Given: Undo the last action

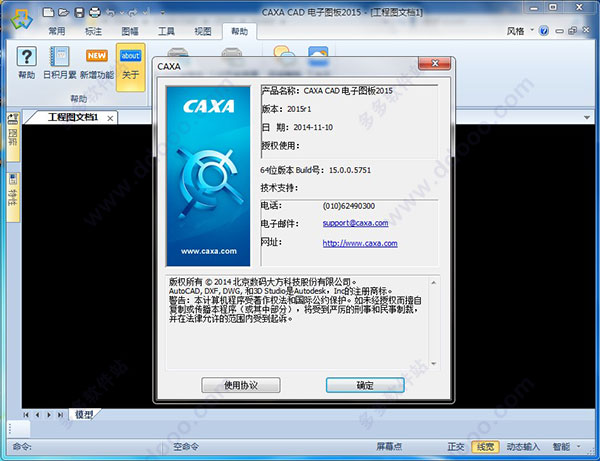Looking at the screenshot, I should click(111, 13).
